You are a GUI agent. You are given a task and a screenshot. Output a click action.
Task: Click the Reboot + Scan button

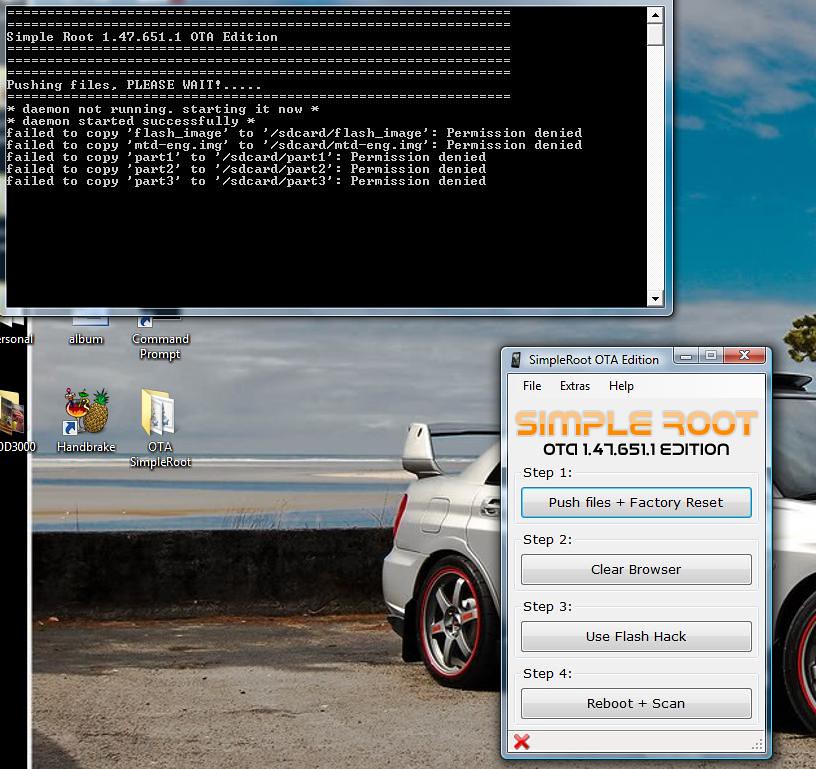click(636, 703)
